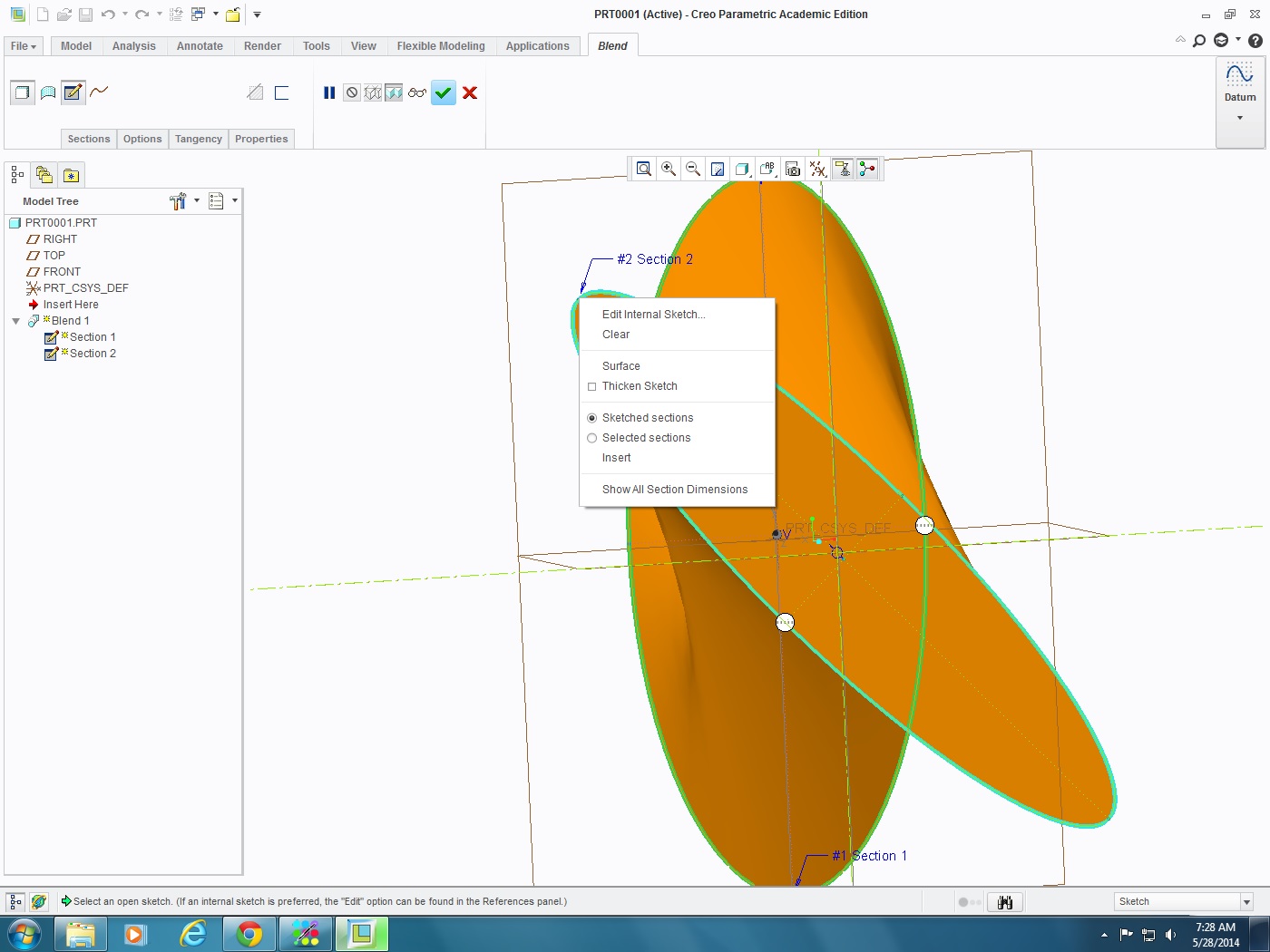Open the Customize Quick Access Toolbar dropdown
1270x952 pixels.
point(257,15)
